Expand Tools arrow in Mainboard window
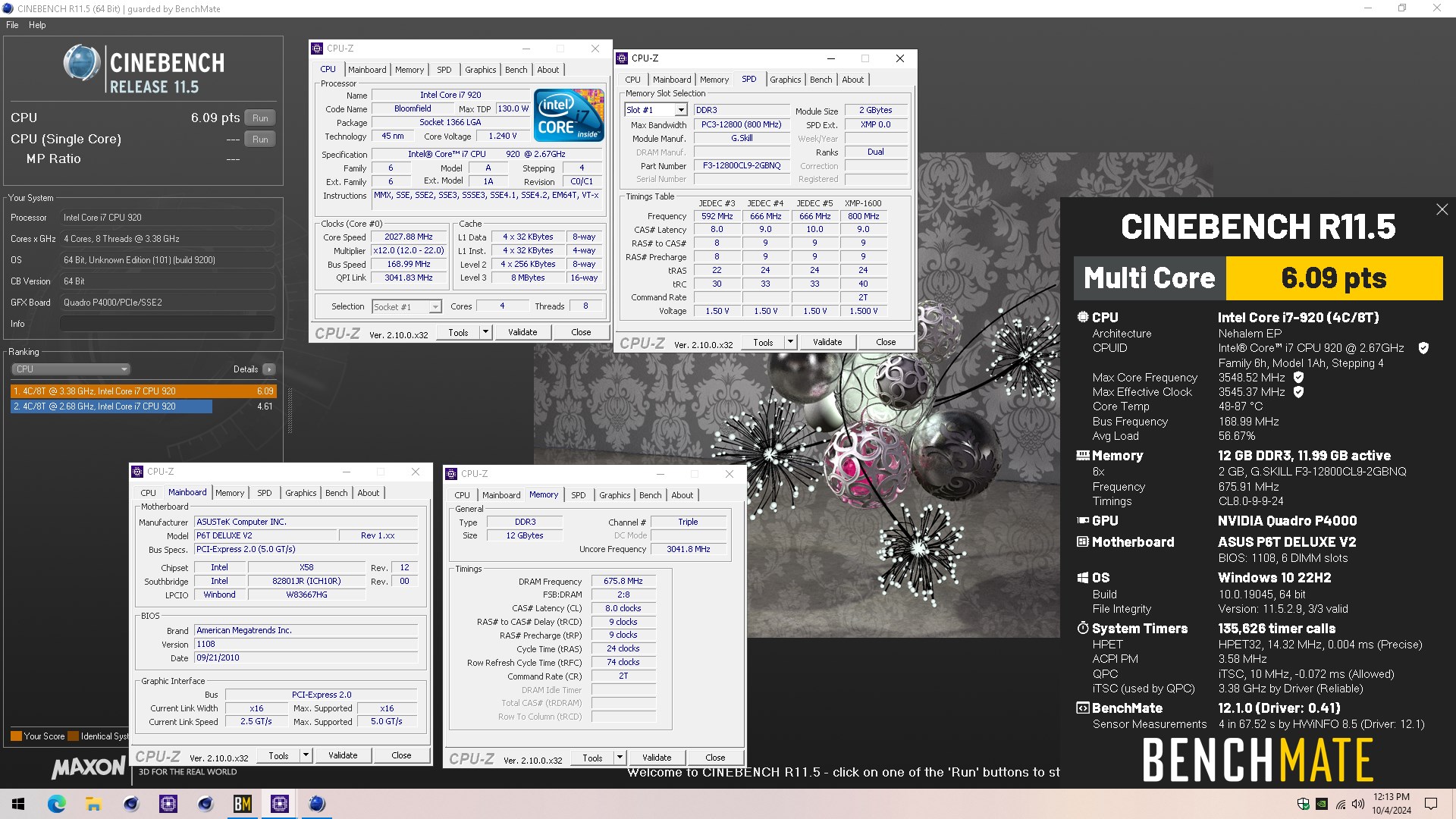The image size is (1456, 819). click(x=306, y=755)
